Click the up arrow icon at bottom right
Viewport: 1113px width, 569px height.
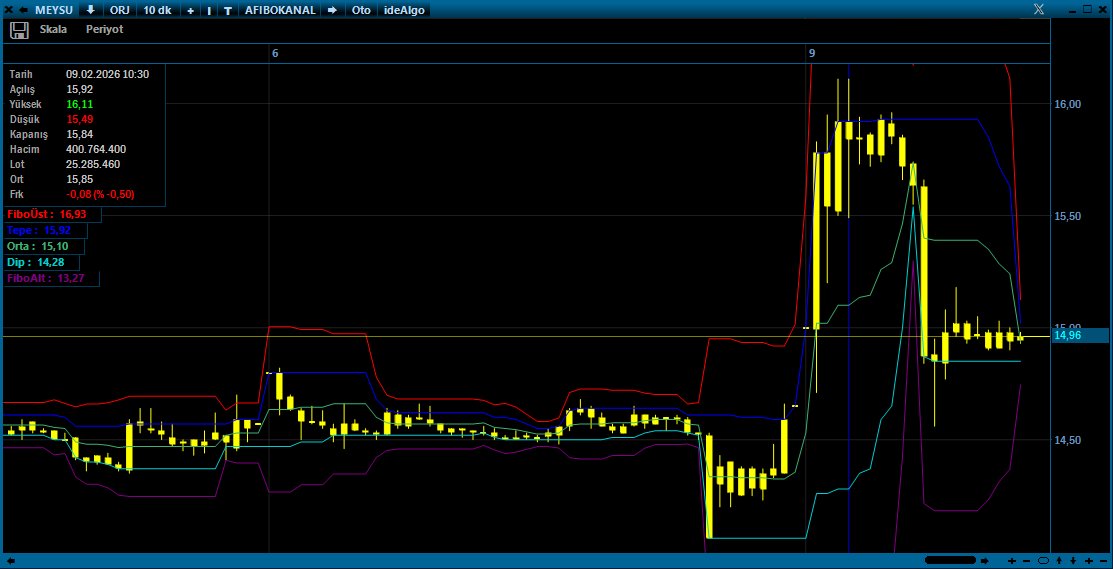click(1059, 560)
